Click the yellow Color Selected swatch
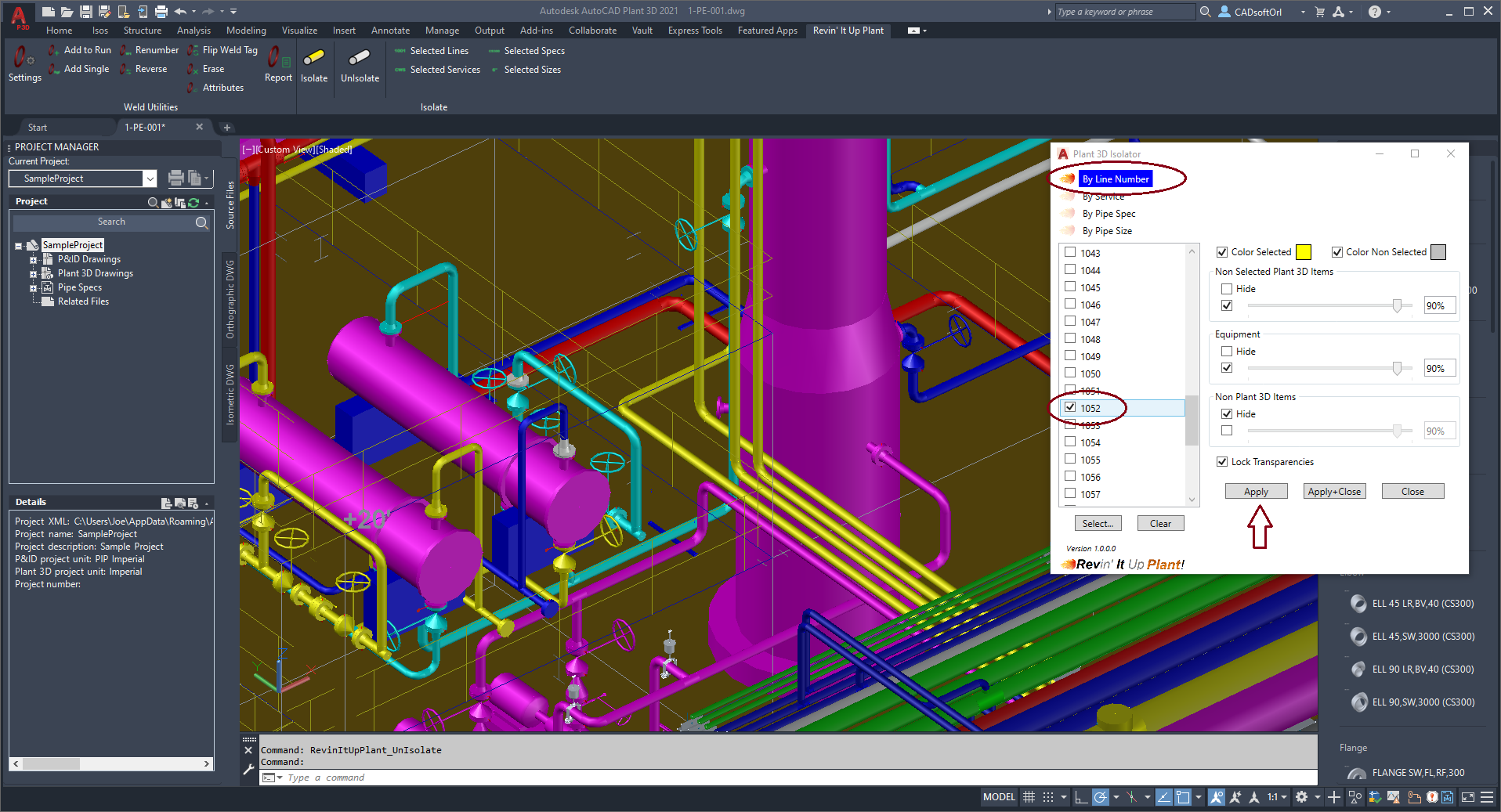The width and height of the screenshot is (1501, 812). tap(1303, 252)
